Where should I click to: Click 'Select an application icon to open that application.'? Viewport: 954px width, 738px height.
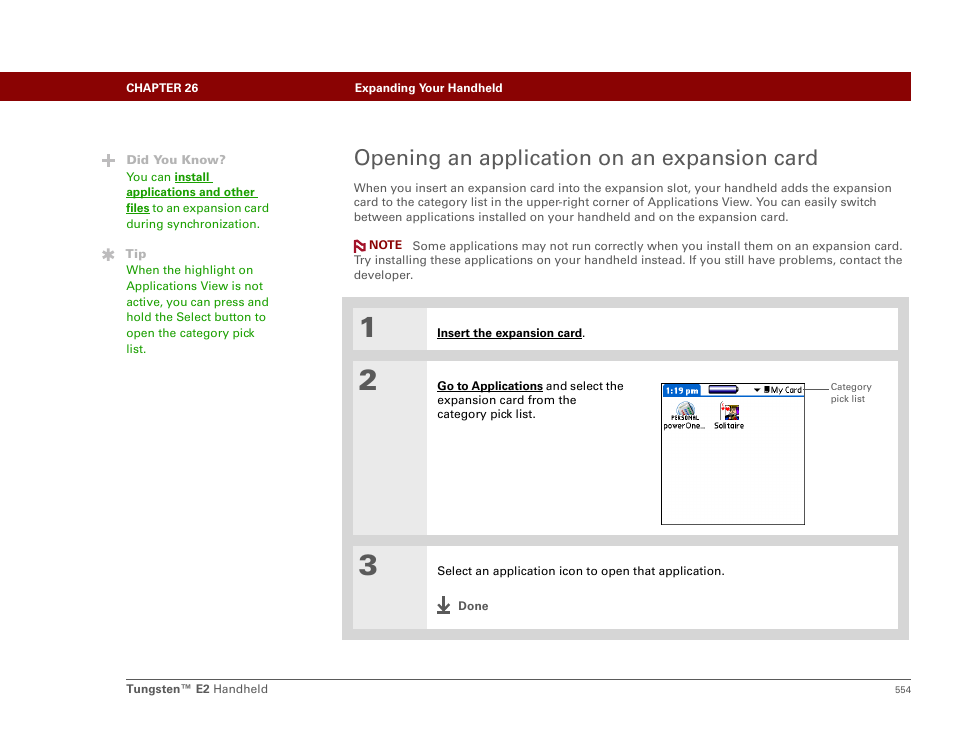click(x=580, y=571)
